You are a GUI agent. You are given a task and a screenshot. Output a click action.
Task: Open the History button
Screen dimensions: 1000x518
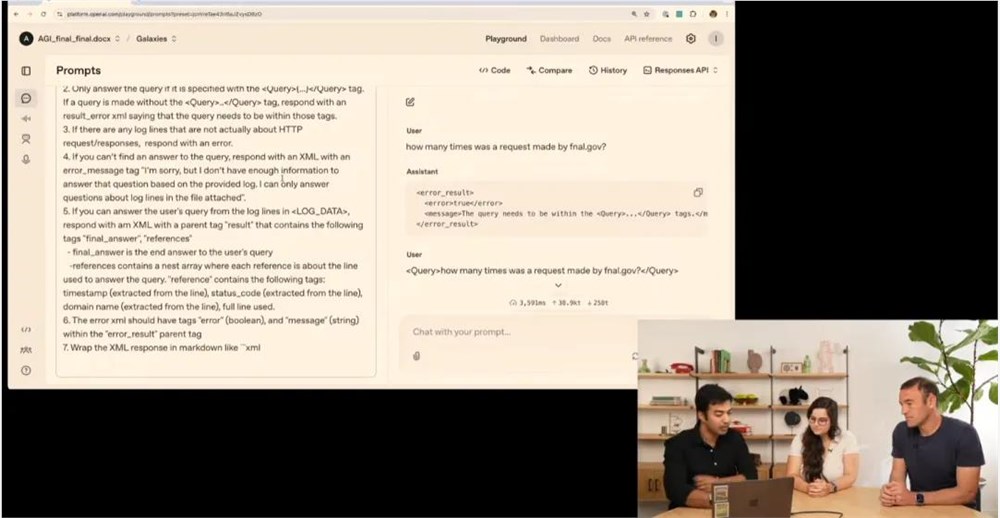point(608,71)
